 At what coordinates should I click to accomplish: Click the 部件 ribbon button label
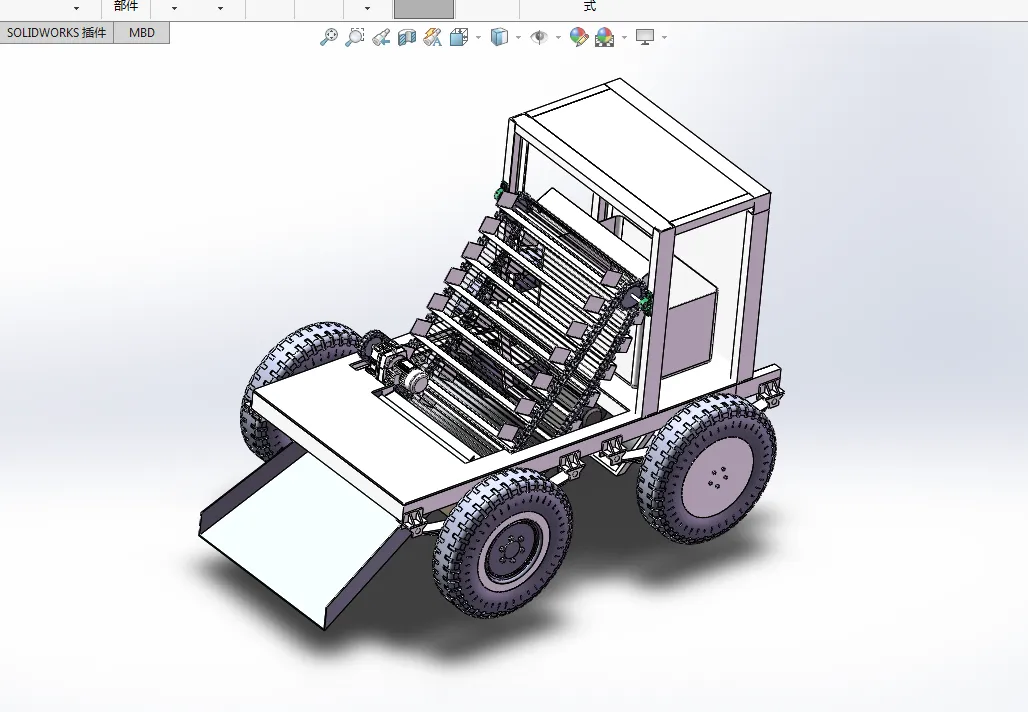(126, 6)
